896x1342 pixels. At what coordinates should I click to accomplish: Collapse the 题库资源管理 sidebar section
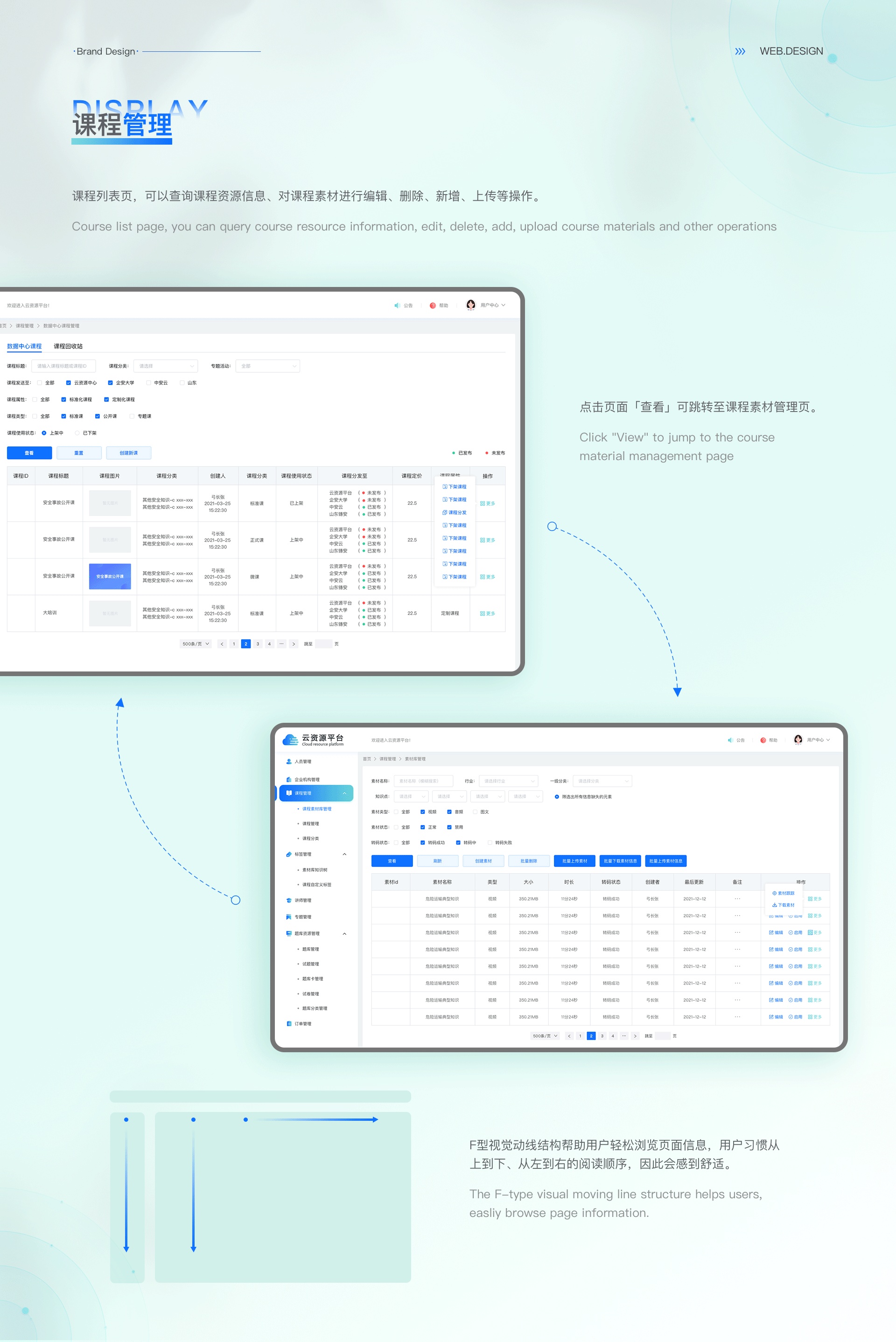(344, 934)
